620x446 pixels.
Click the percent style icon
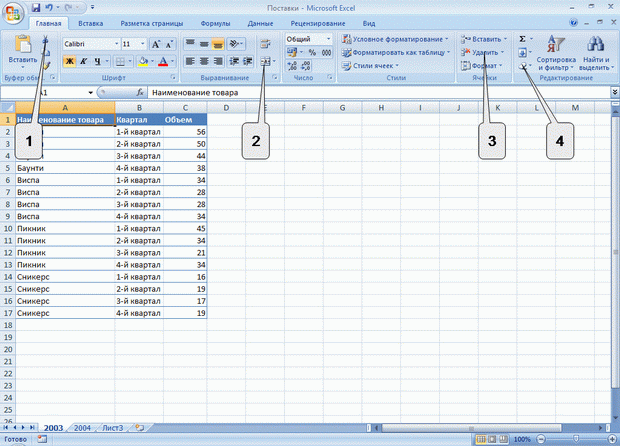tap(312, 52)
